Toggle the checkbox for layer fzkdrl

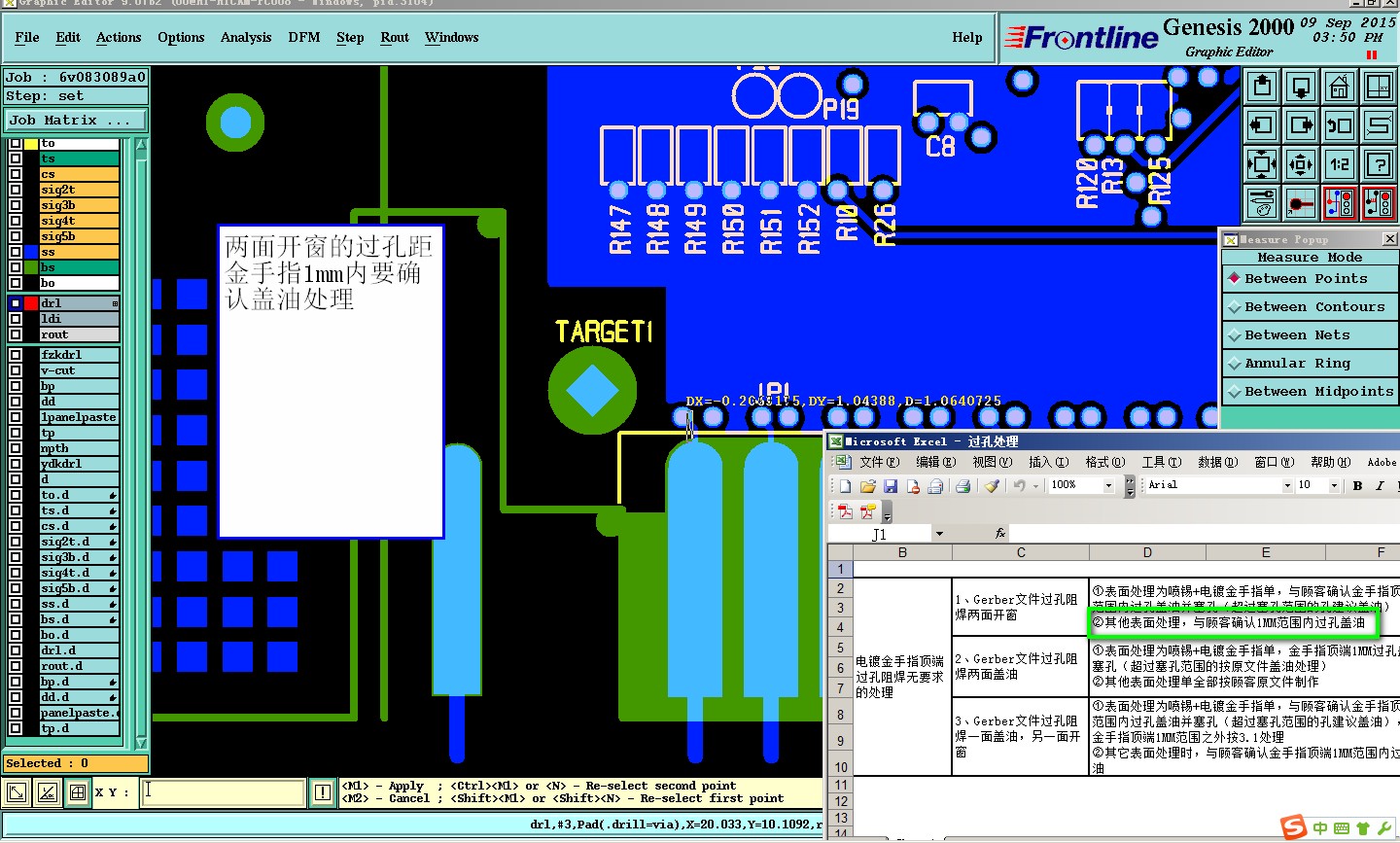point(16,355)
